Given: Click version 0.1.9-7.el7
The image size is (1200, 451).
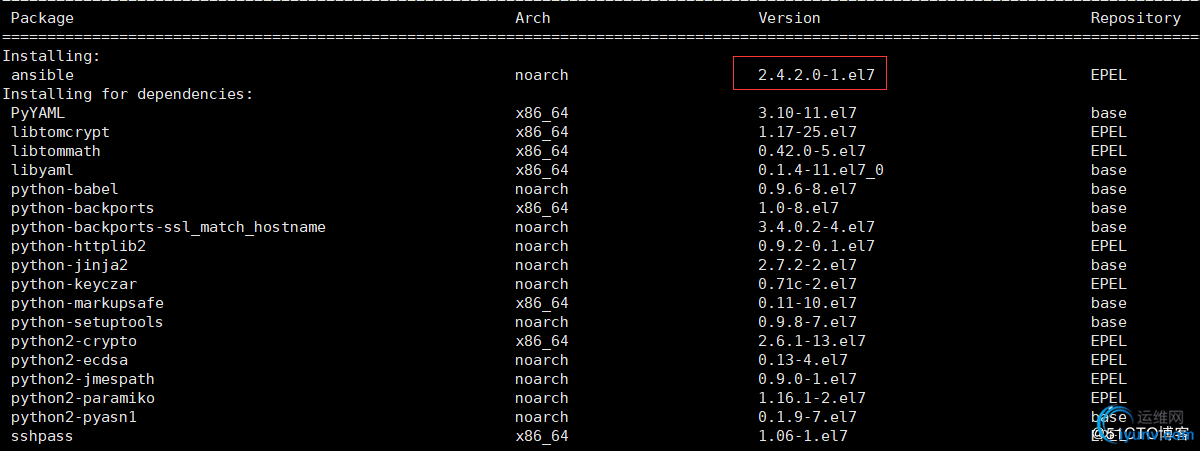Looking at the screenshot, I should 807,417.
